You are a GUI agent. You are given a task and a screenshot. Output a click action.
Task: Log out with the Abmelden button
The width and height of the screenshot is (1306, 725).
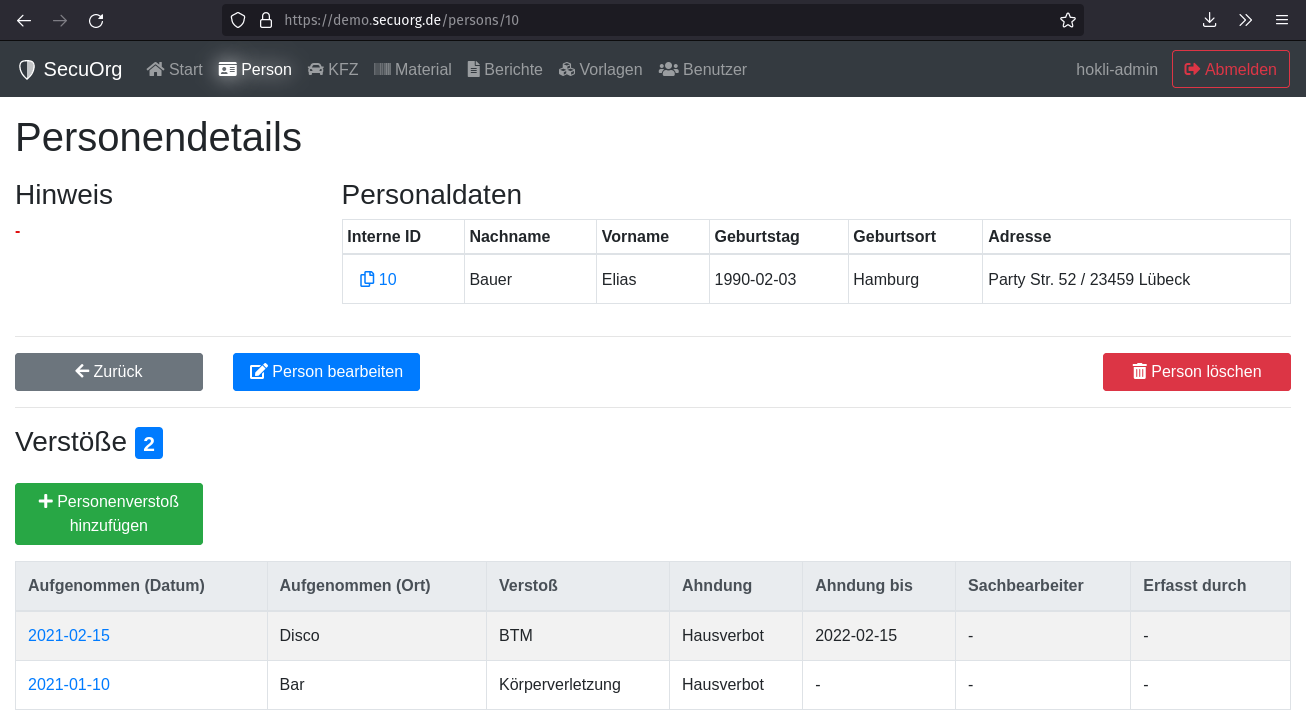[1231, 69]
